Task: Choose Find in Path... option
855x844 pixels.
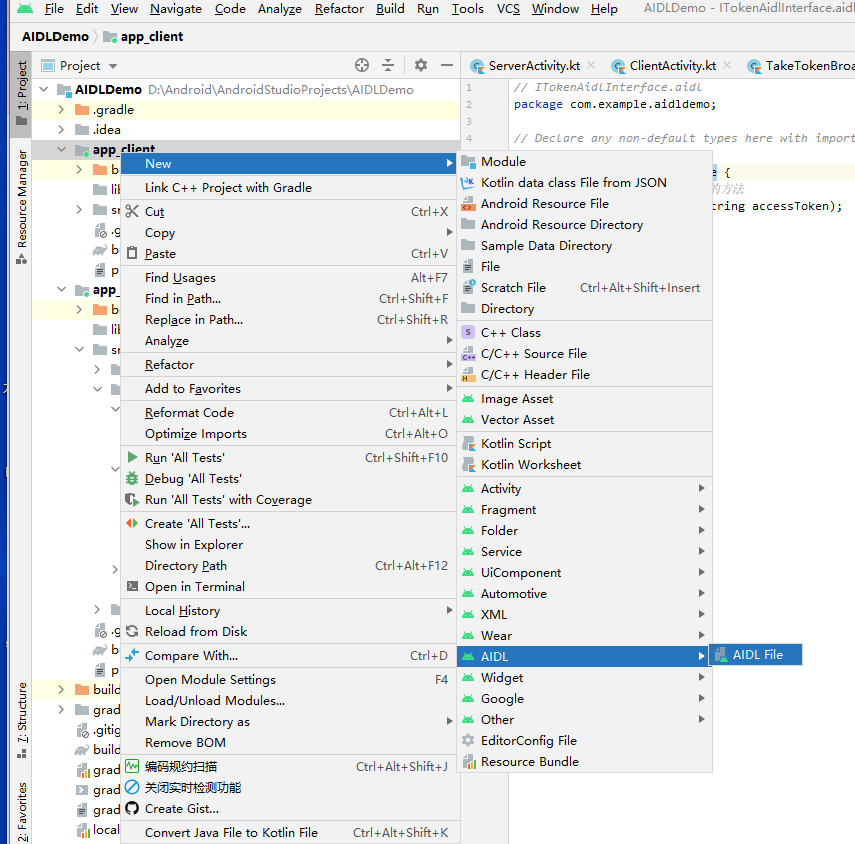Action: (x=289, y=298)
